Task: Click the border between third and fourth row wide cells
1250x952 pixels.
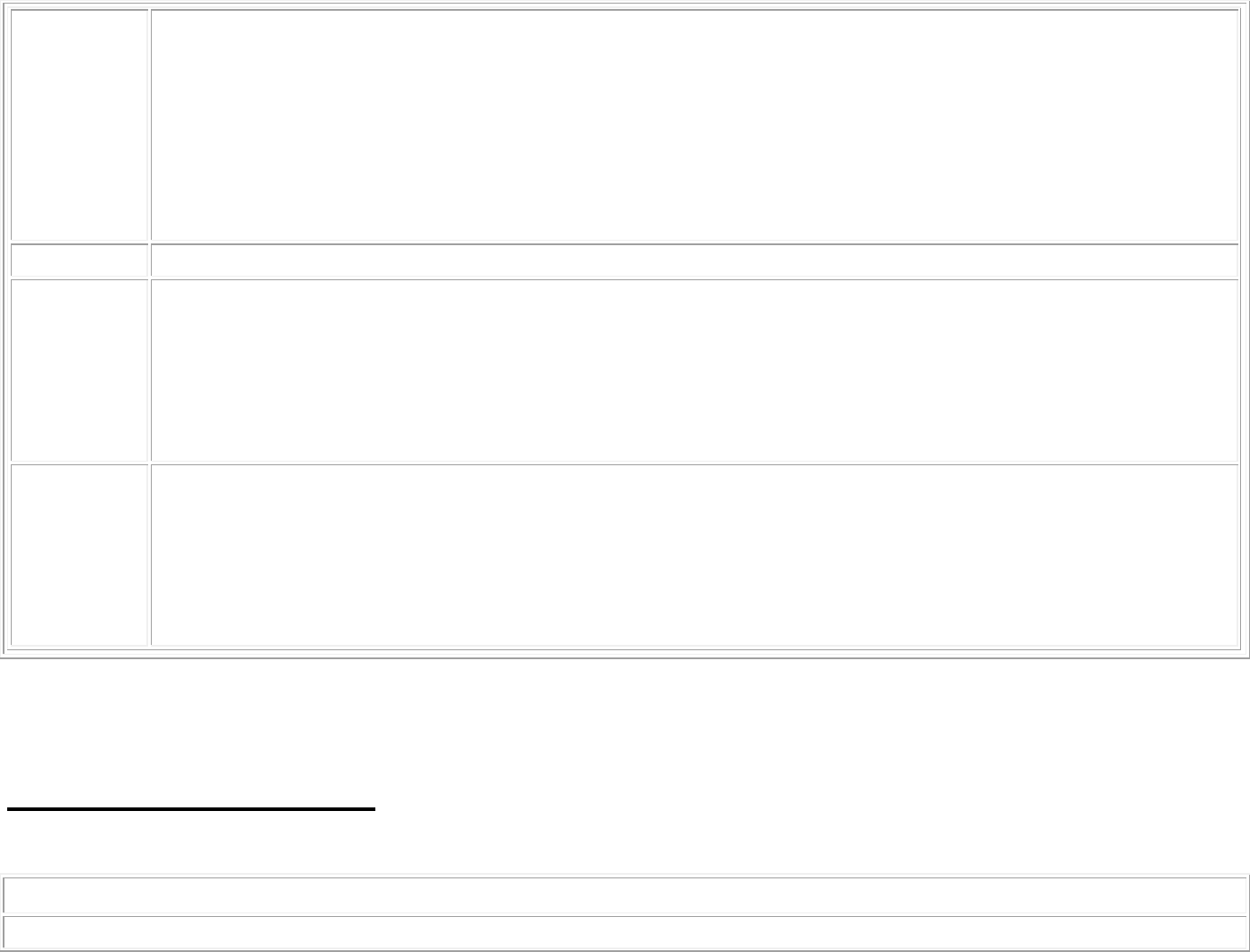Action: [x=694, y=463]
